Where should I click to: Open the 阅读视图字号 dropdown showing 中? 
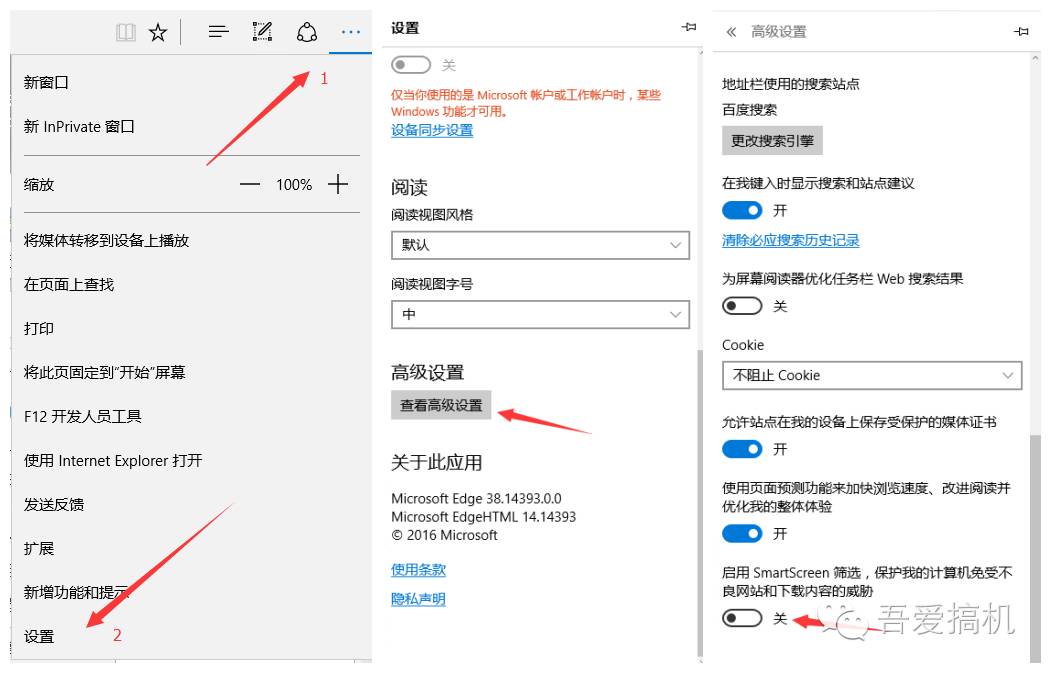(540, 314)
